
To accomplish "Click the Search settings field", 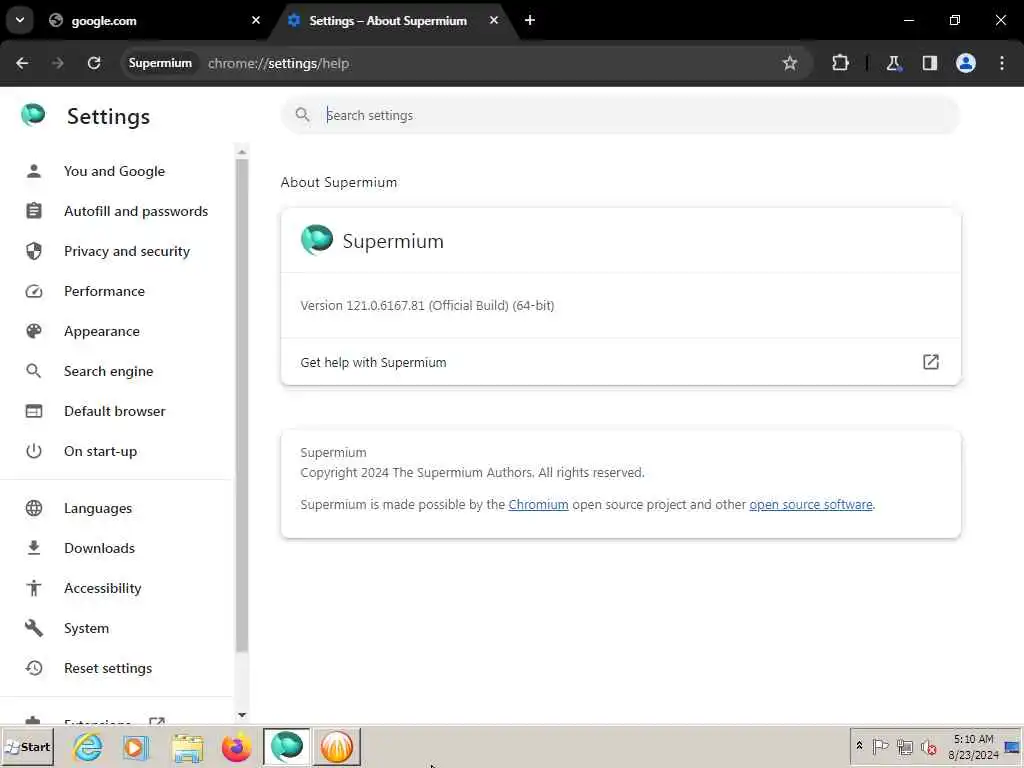I will coord(620,116).
